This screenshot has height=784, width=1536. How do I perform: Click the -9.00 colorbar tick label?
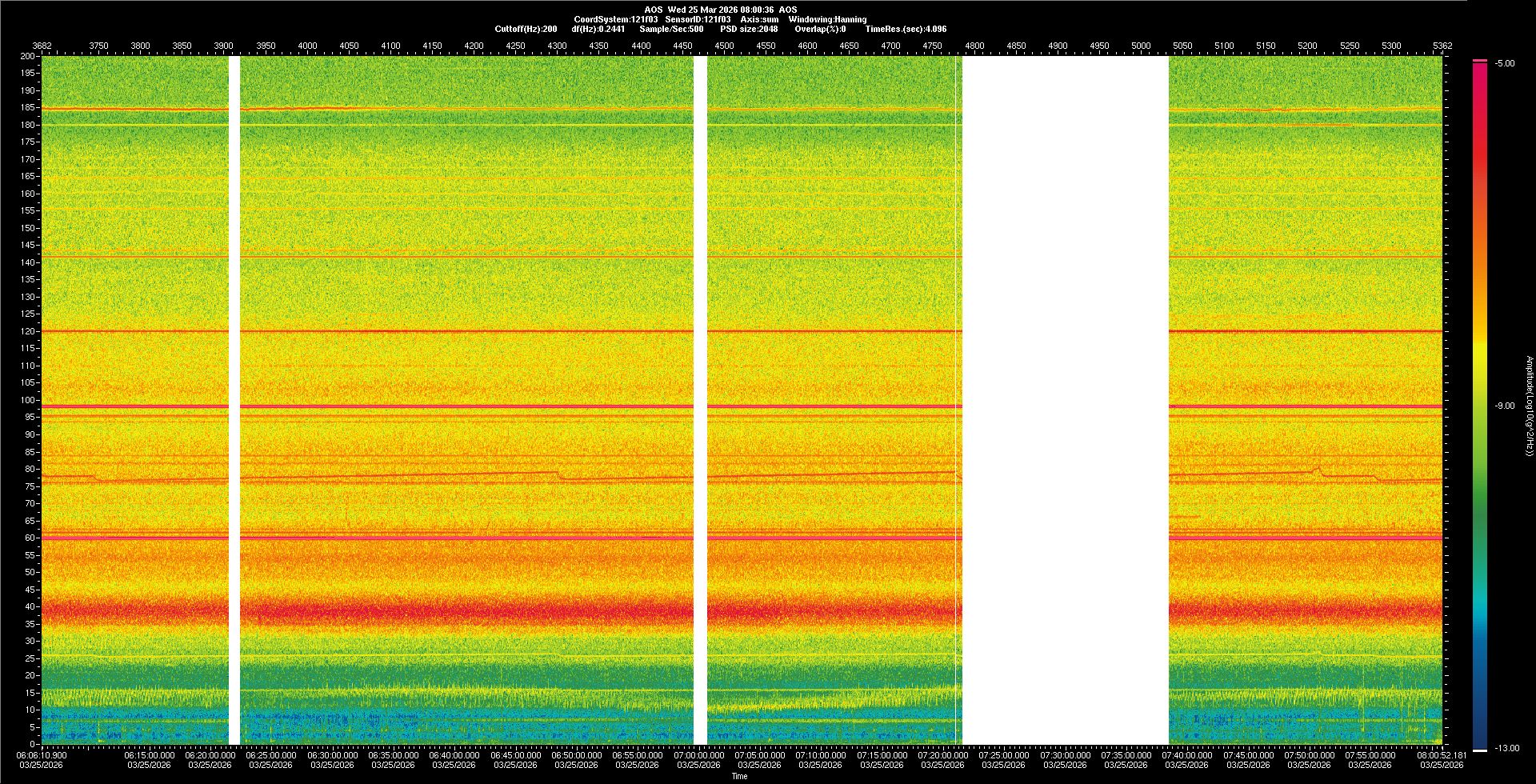click(1504, 406)
